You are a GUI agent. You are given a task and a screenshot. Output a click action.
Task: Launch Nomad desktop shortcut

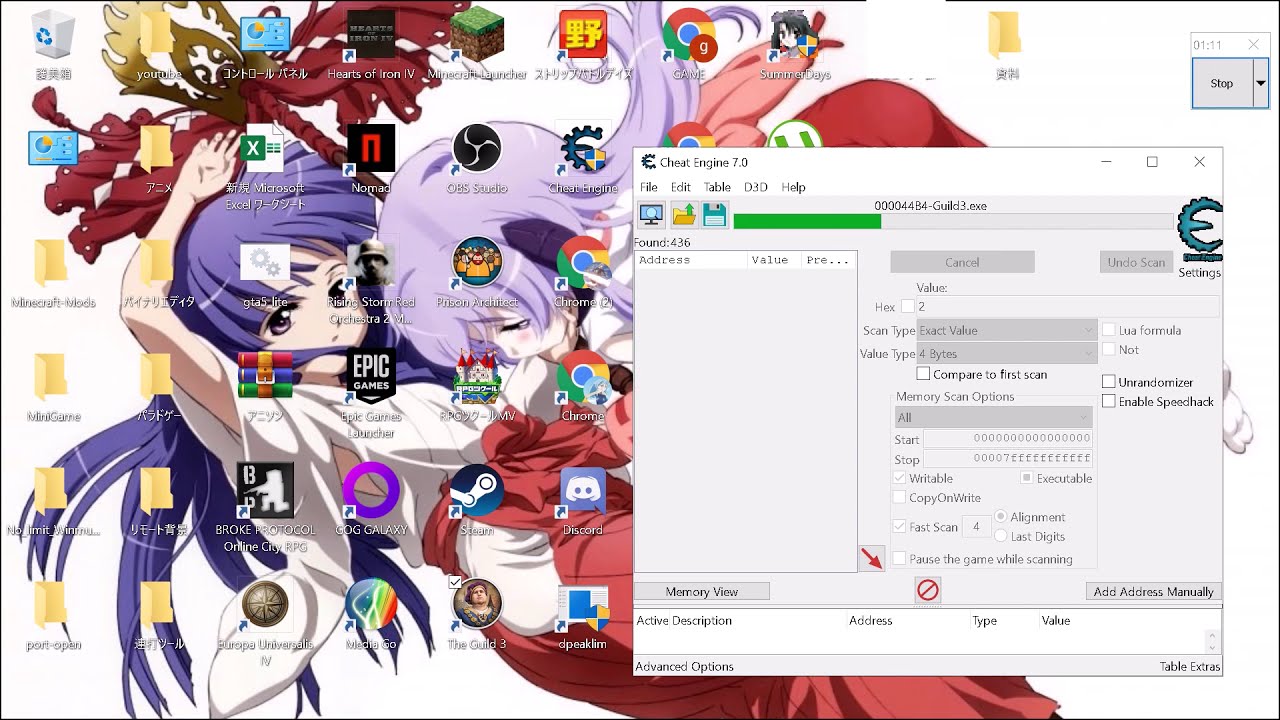coord(371,160)
